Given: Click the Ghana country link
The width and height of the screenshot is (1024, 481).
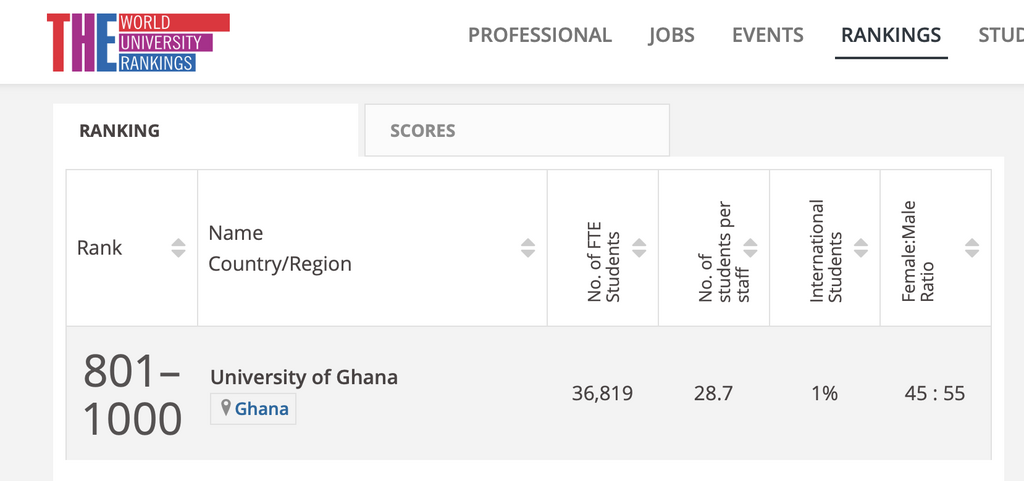Looking at the screenshot, I should click(261, 409).
